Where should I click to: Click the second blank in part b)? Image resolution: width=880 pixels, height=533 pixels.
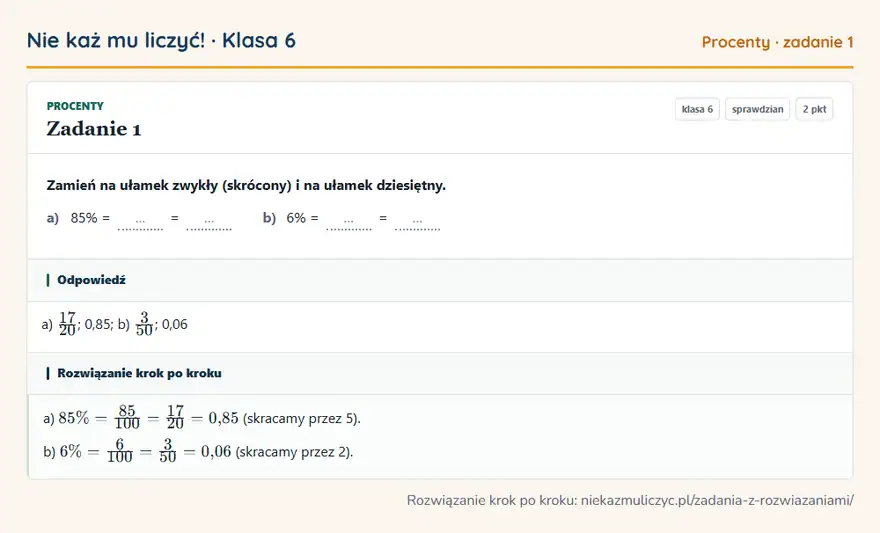417,220
